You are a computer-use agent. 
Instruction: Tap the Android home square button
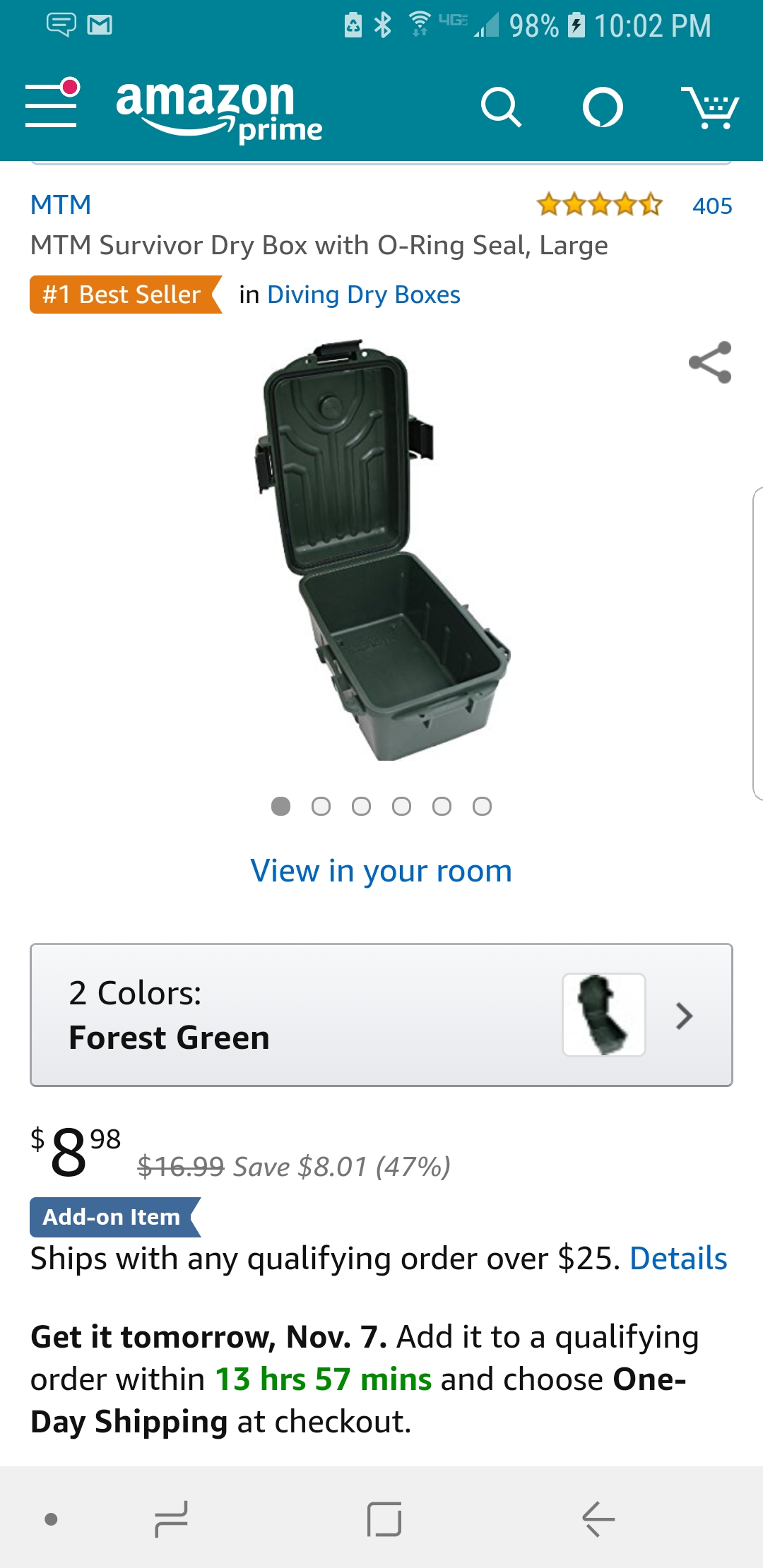point(384,1519)
